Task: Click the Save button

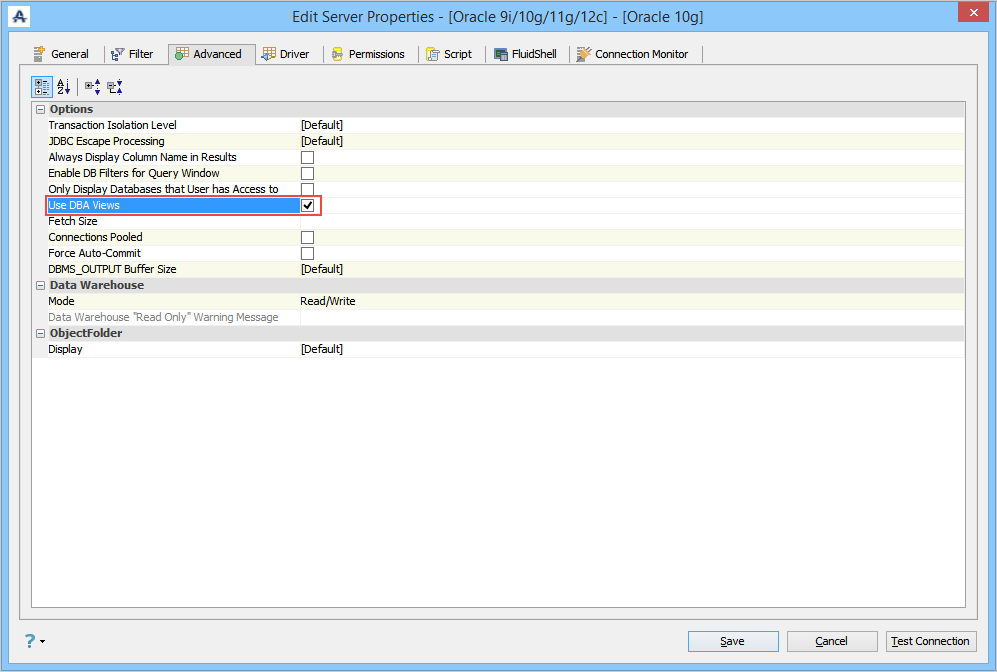Action: (x=733, y=641)
